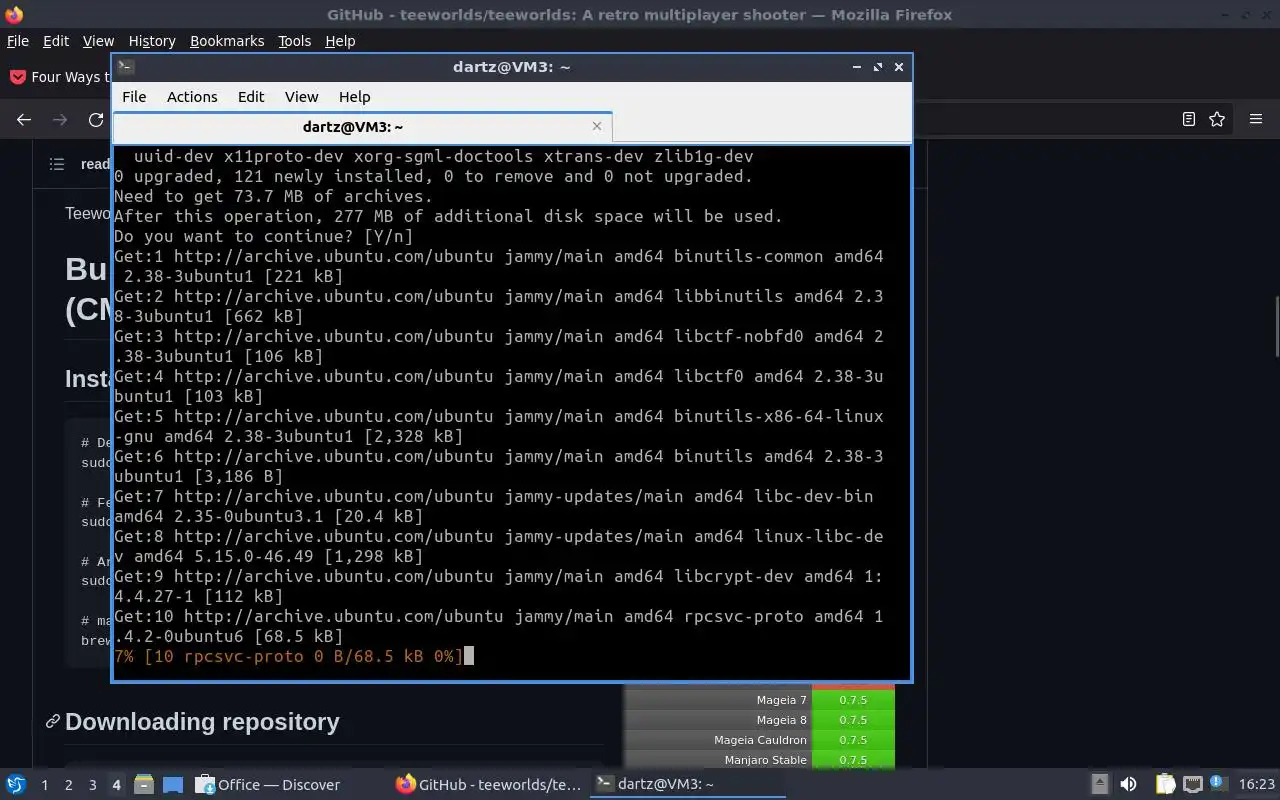This screenshot has height=800, width=1280.
Task: Open Firefox Bookmarks menu
Action: point(227,41)
